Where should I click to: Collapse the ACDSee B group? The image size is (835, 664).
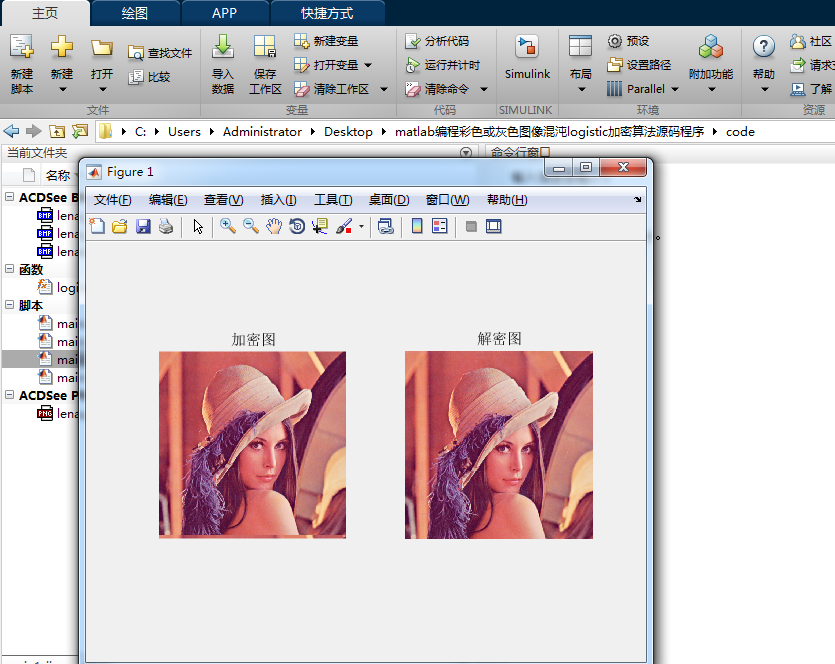[x=10, y=196]
